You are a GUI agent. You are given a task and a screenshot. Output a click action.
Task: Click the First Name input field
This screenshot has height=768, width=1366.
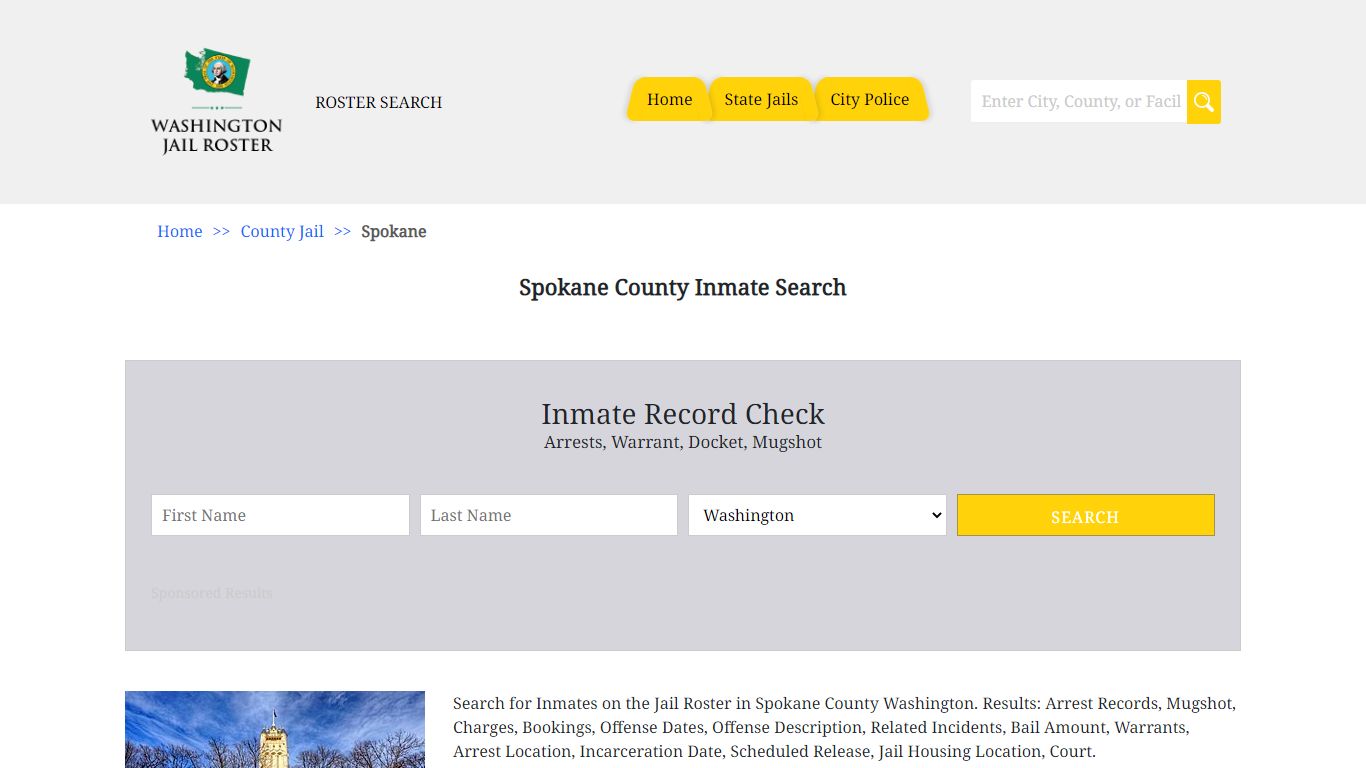[x=280, y=515]
